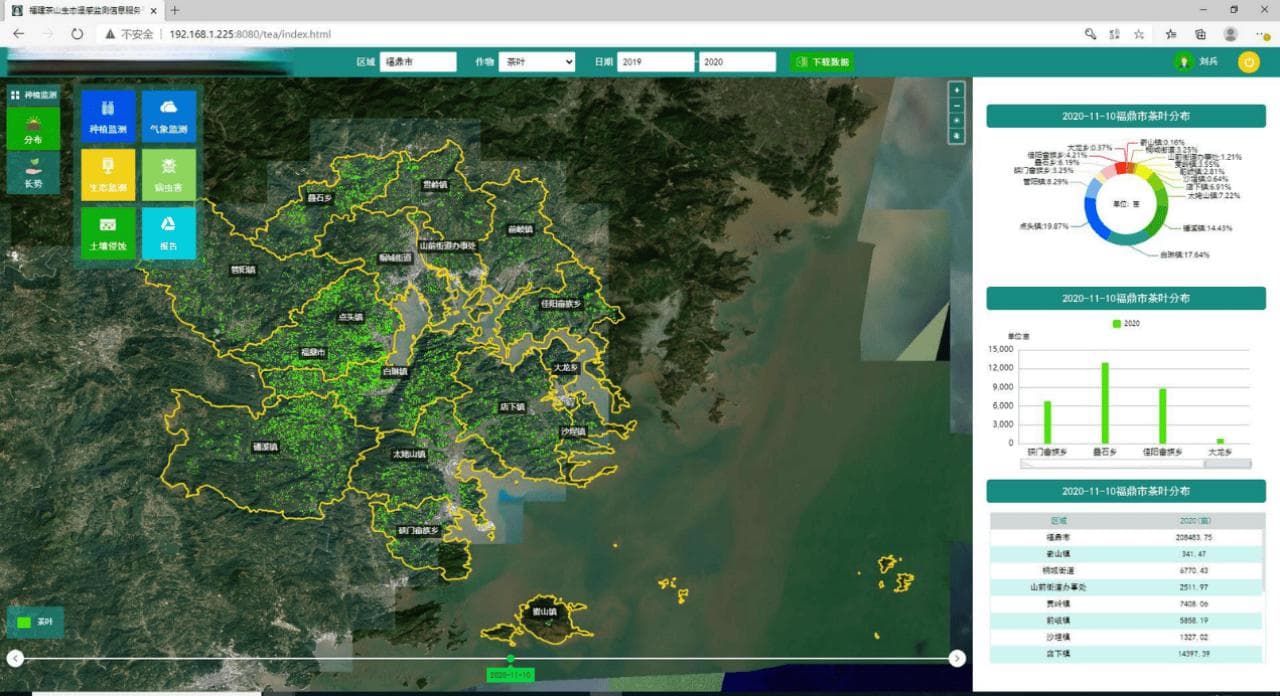Click the 点头镇 label on the map
The width and height of the screenshot is (1280, 696).
pyautogui.click(x=351, y=316)
